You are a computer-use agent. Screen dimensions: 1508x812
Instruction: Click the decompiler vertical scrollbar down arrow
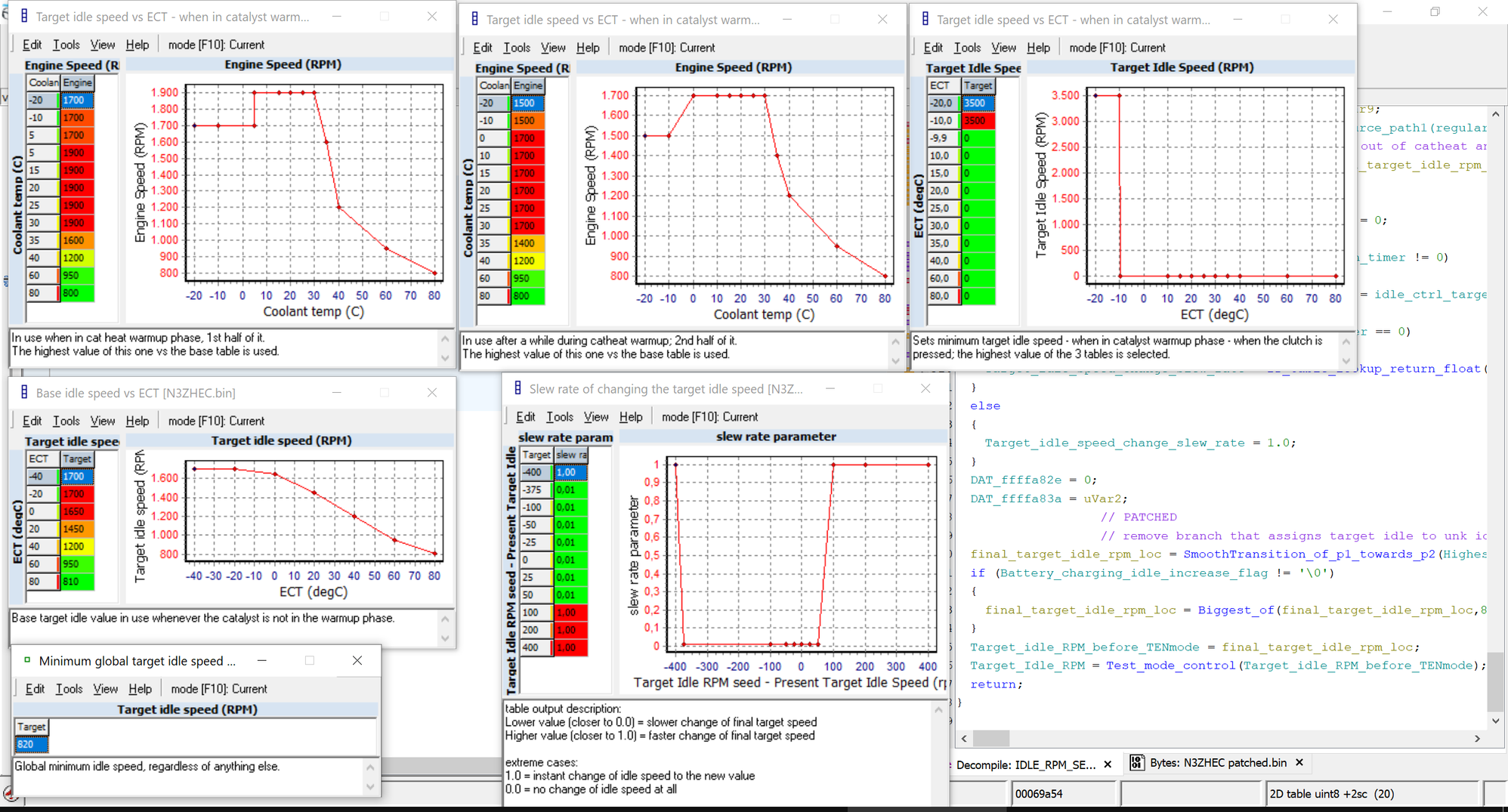point(1495,721)
